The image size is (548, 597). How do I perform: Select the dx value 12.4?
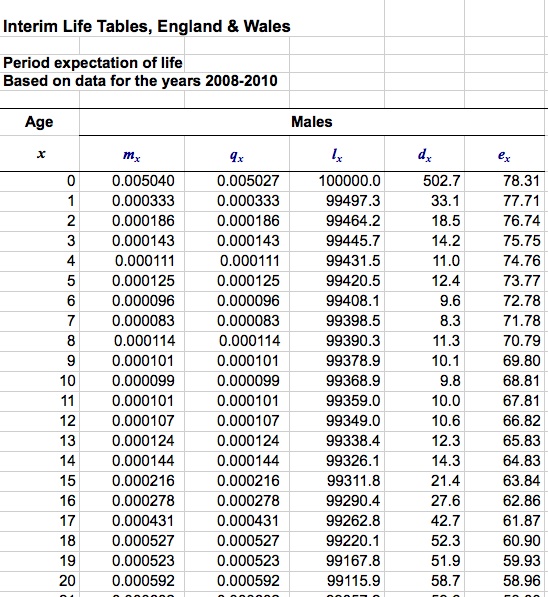[446, 281]
